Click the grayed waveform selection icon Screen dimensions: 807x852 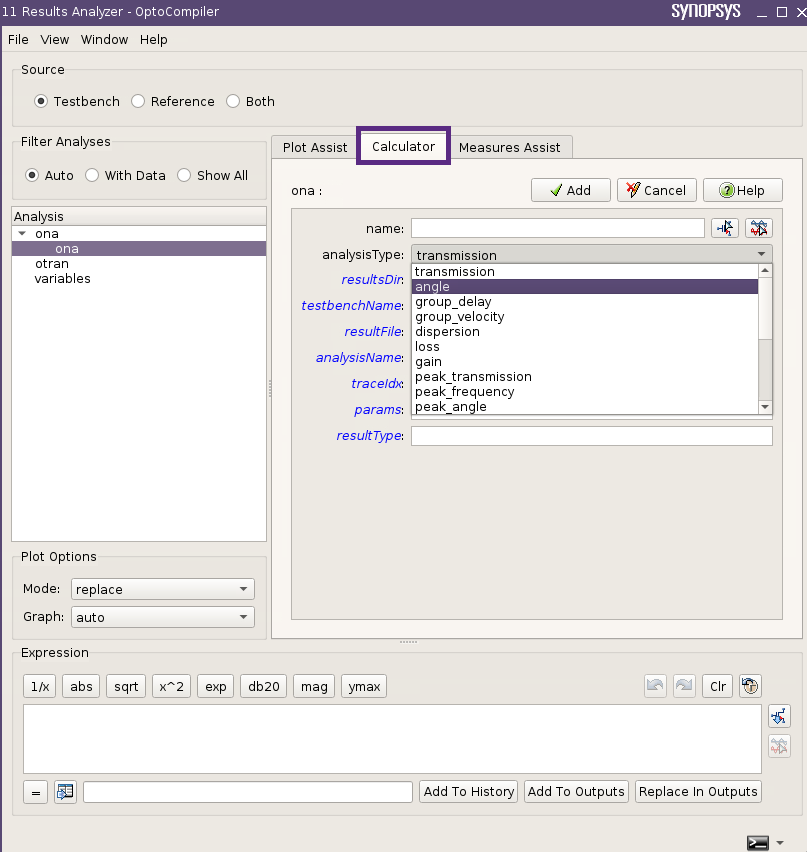coord(779,746)
